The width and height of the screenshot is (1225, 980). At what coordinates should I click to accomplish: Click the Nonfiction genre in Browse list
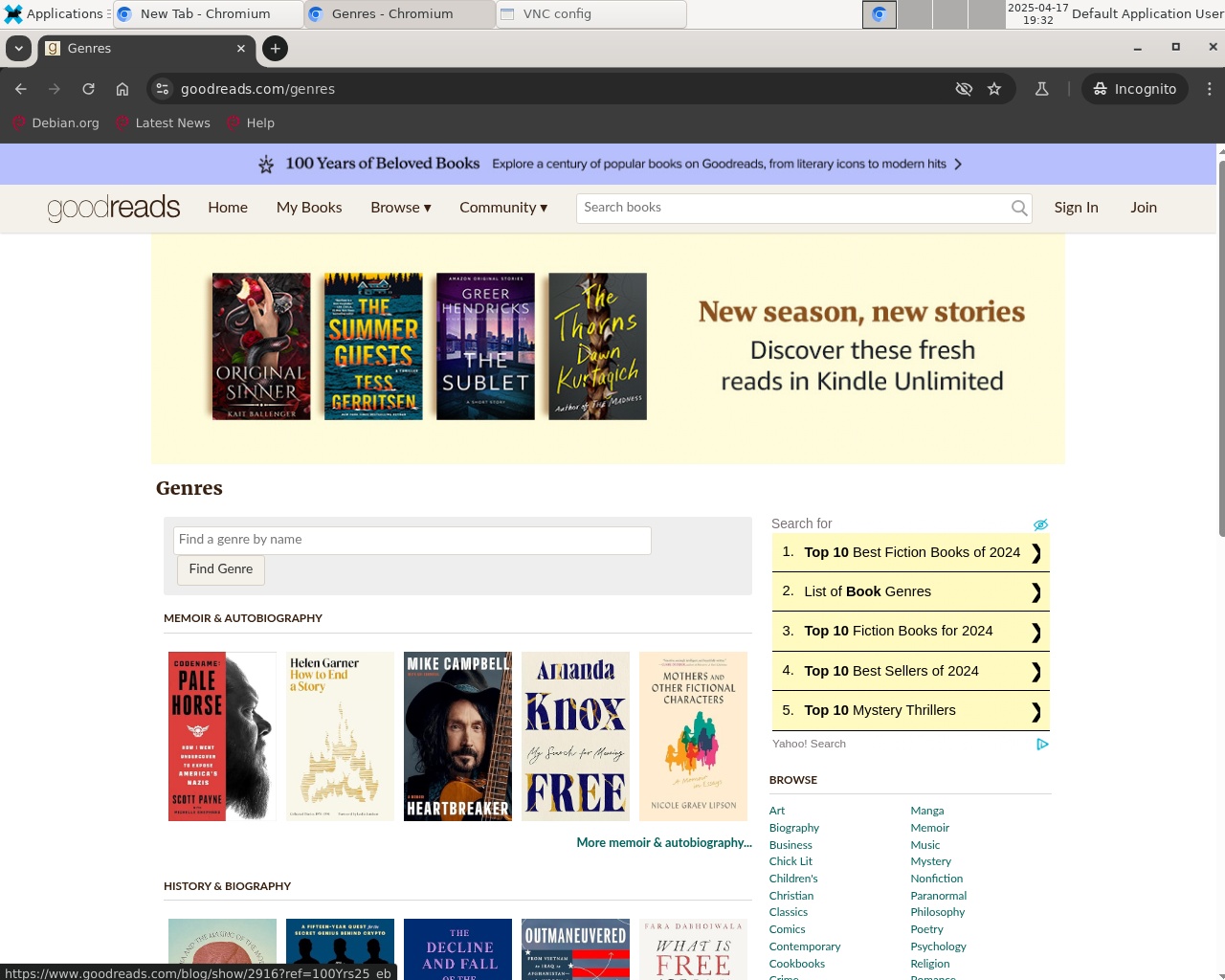[x=936, y=878]
